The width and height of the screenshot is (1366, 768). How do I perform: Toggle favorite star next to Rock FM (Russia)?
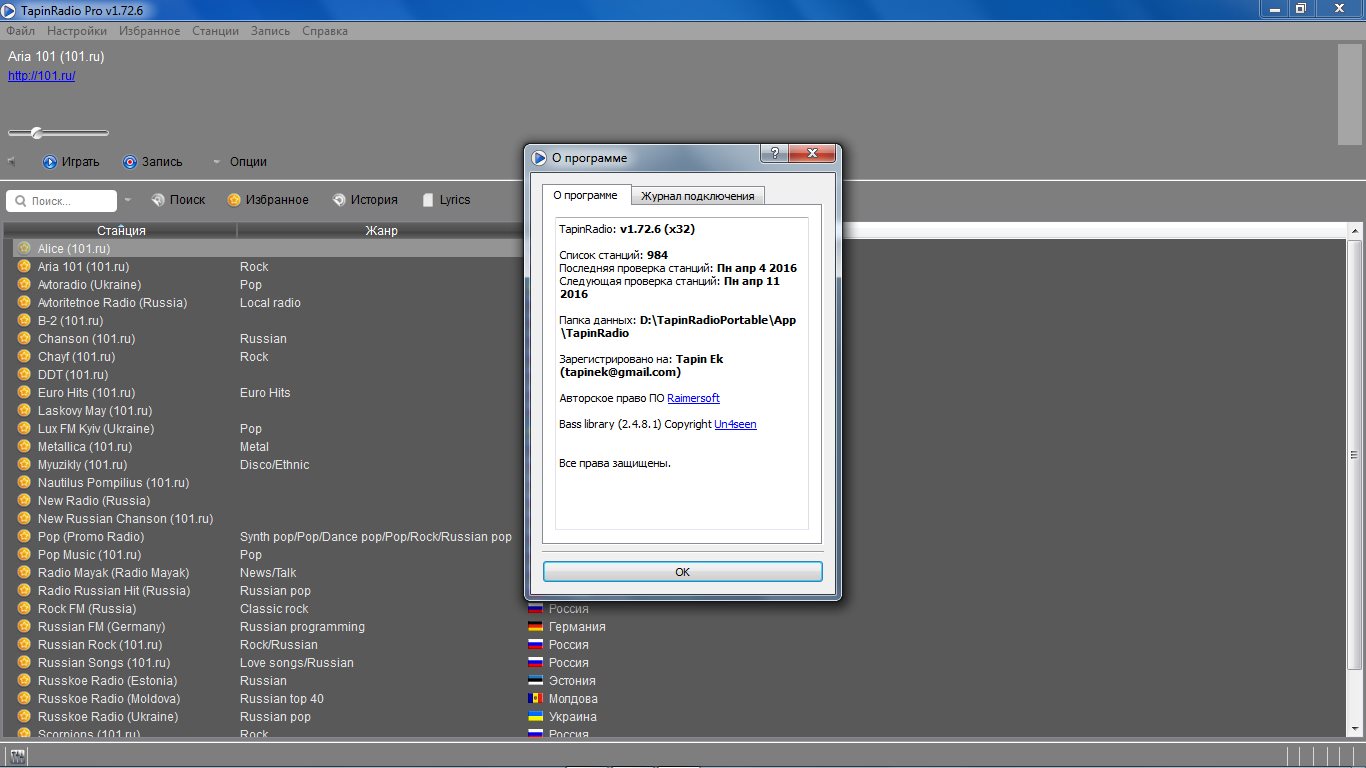pos(24,609)
